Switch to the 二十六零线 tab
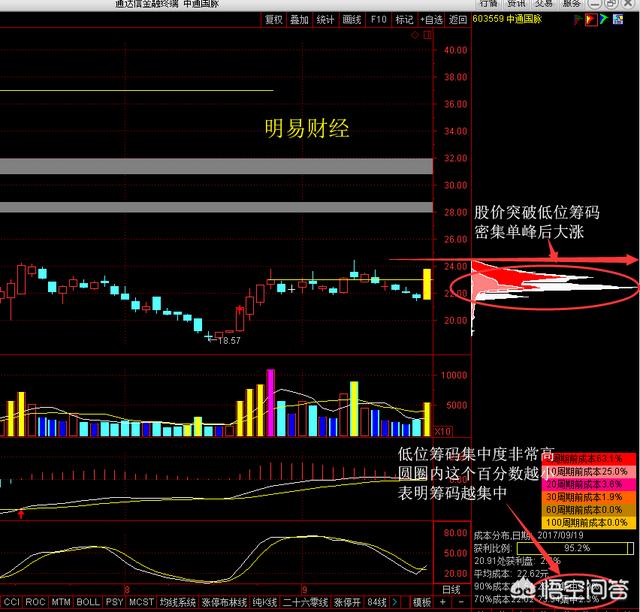The image size is (640, 612). (x=305, y=602)
